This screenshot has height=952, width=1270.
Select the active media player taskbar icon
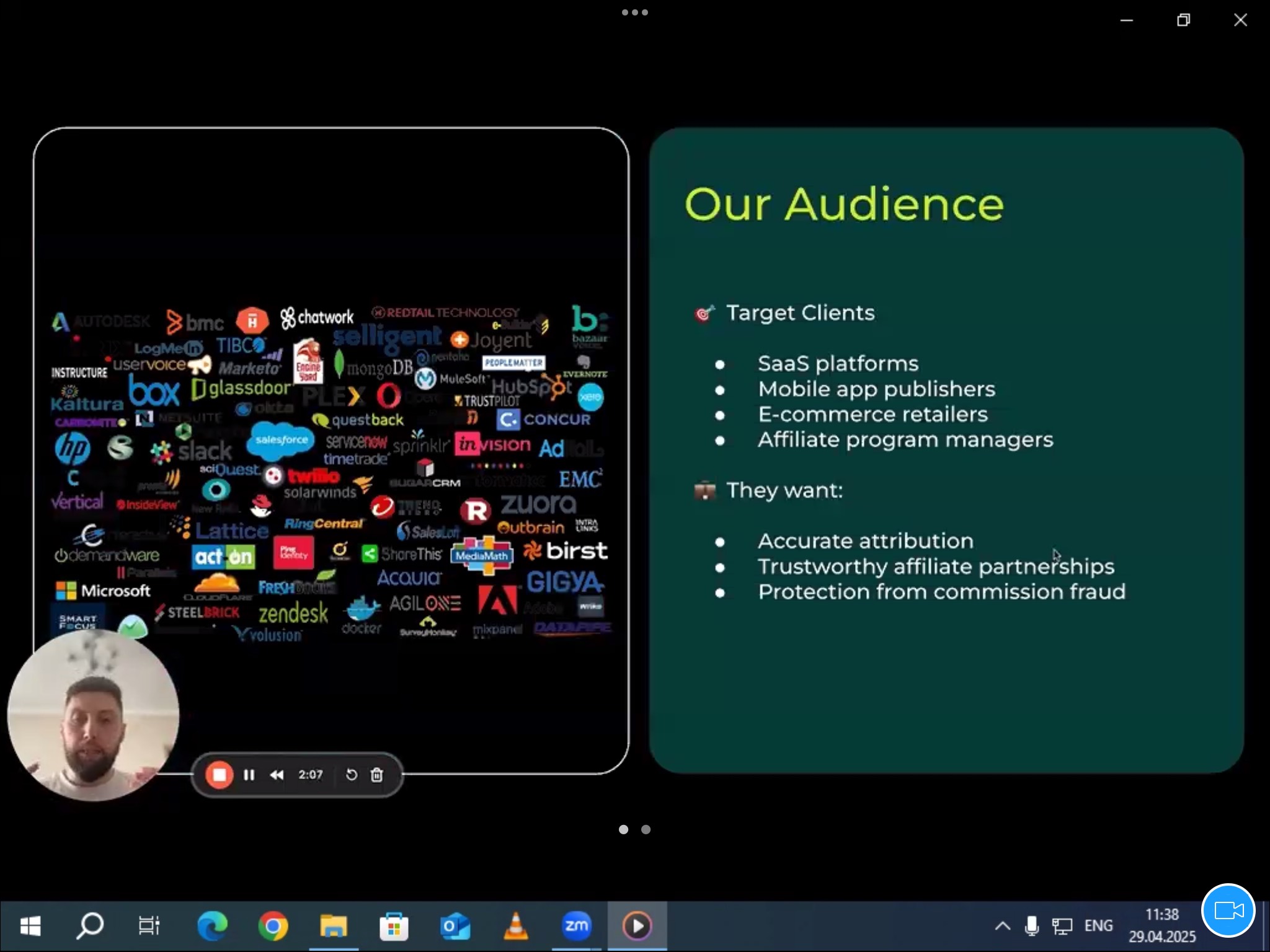(637, 927)
